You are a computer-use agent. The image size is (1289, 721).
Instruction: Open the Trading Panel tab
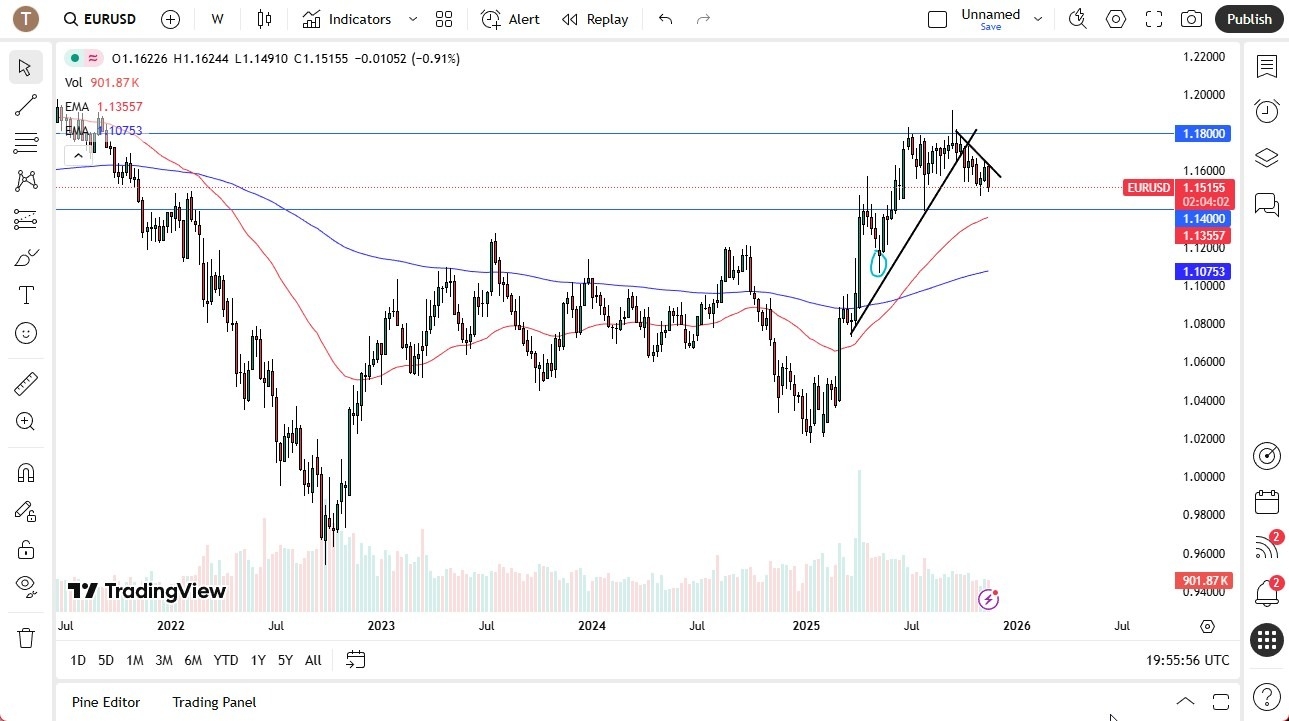pos(213,702)
